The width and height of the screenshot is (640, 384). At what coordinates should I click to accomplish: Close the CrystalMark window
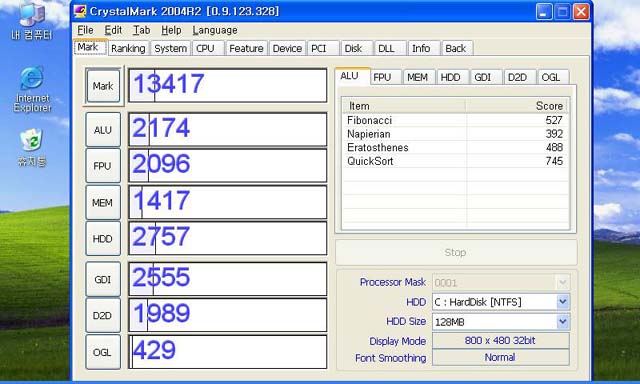click(581, 12)
